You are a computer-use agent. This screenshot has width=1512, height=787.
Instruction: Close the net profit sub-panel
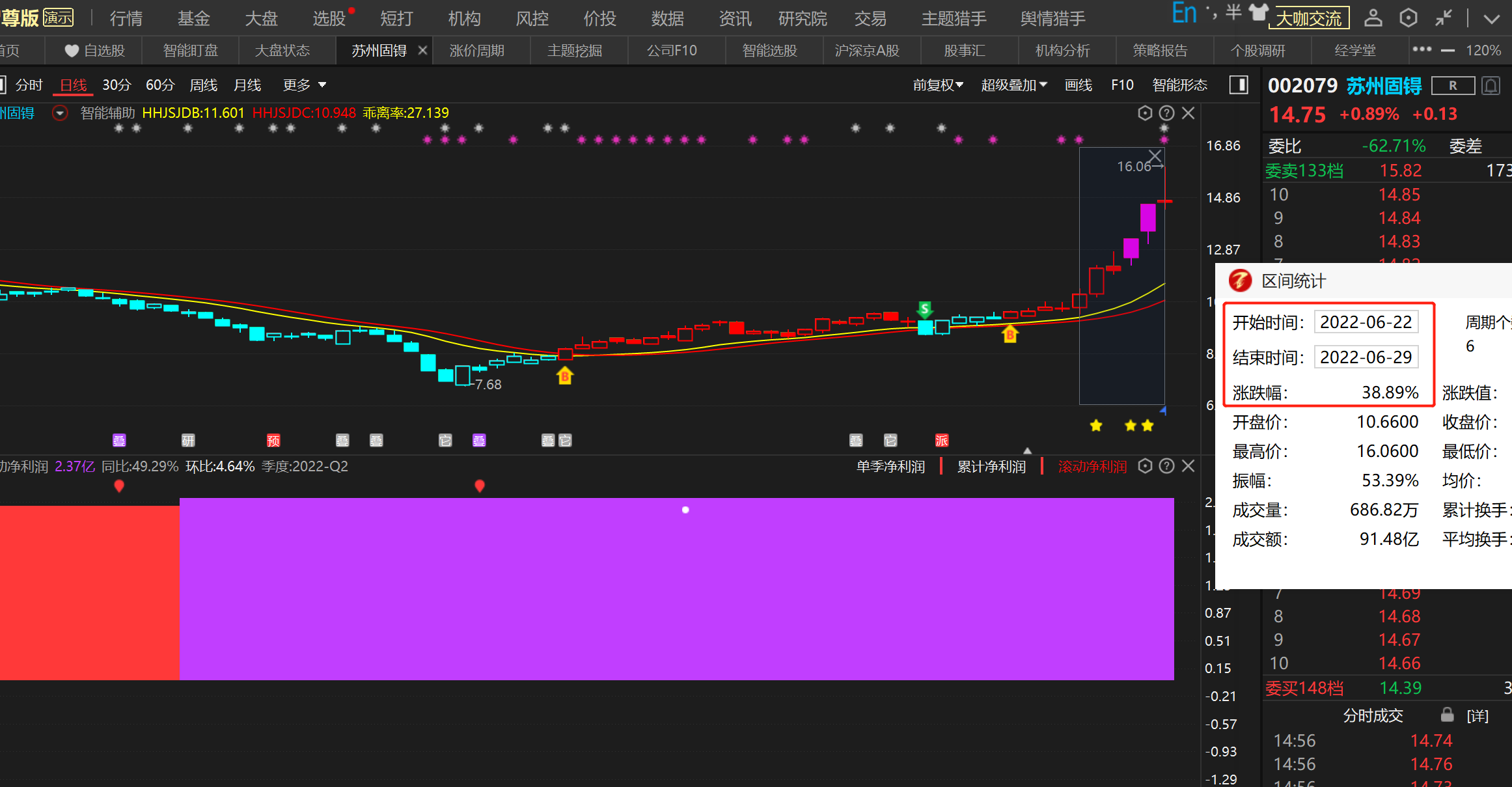pos(1189,466)
